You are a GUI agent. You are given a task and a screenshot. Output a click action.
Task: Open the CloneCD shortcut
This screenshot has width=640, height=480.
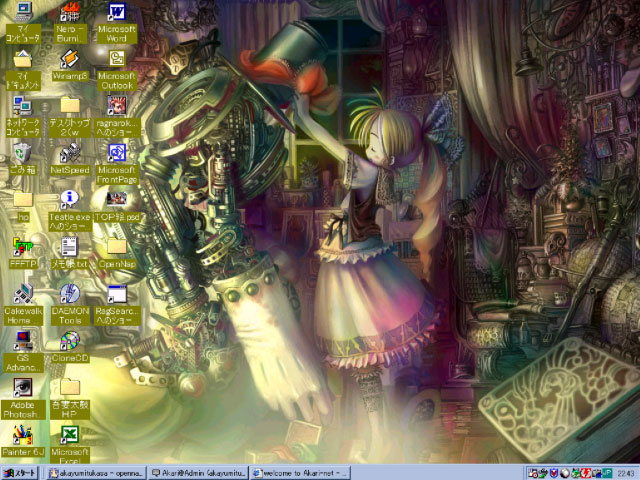[x=70, y=341]
